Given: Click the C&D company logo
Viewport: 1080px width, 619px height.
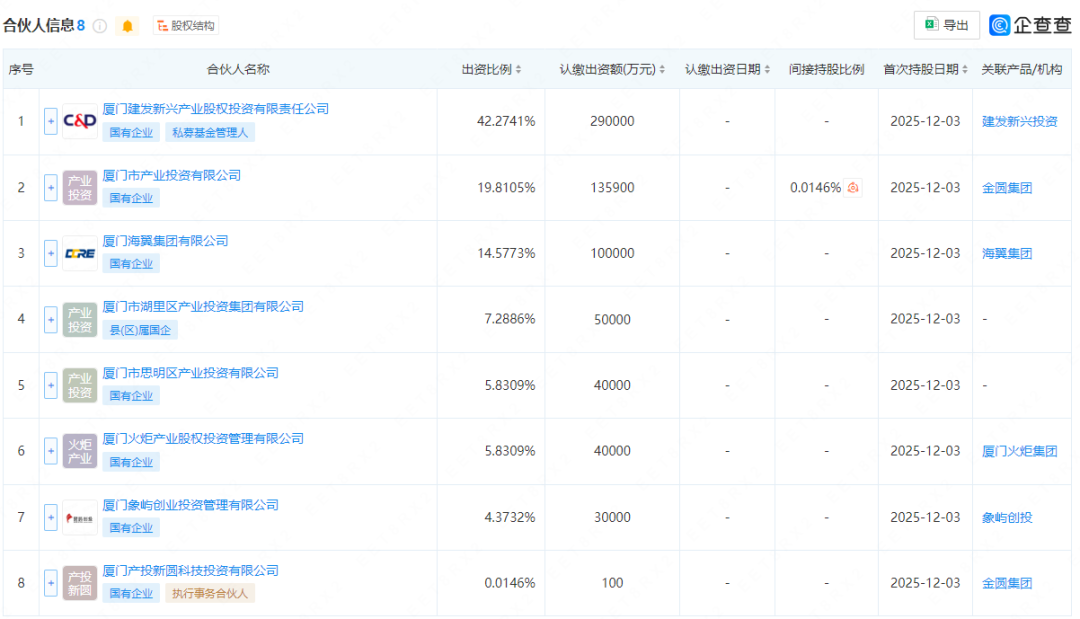Looking at the screenshot, I should point(80,121).
